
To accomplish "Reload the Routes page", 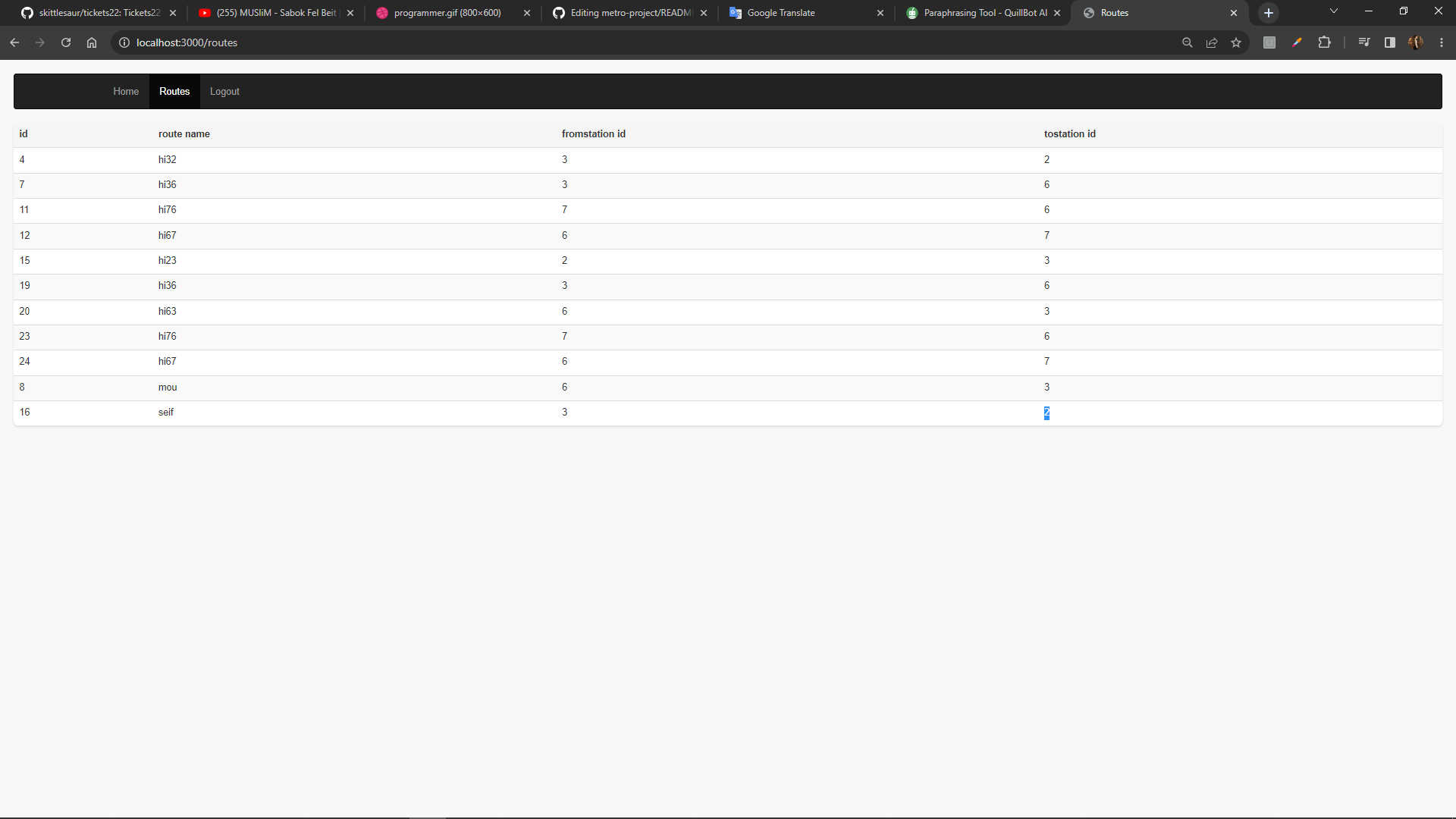I will [x=66, y=42].
